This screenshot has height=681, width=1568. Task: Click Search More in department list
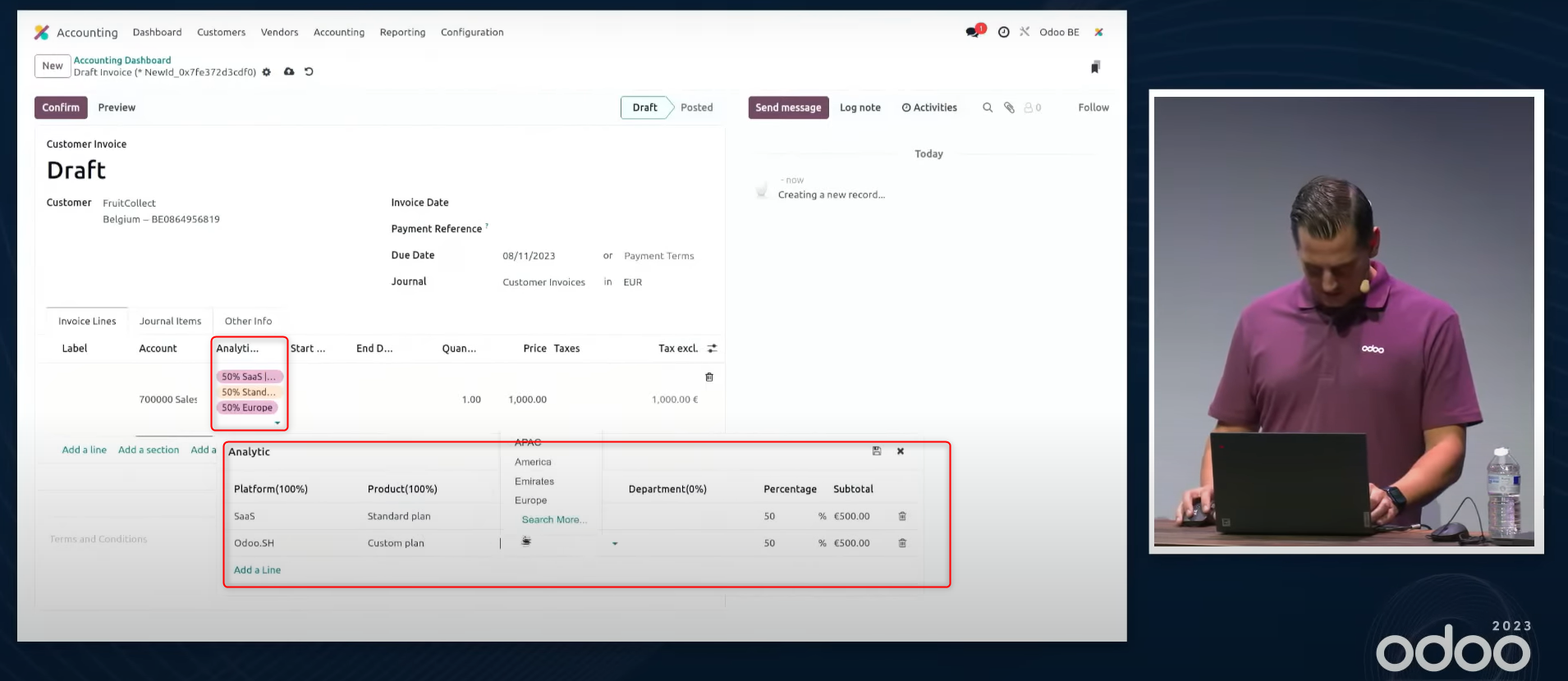click(x=554, y=519)
